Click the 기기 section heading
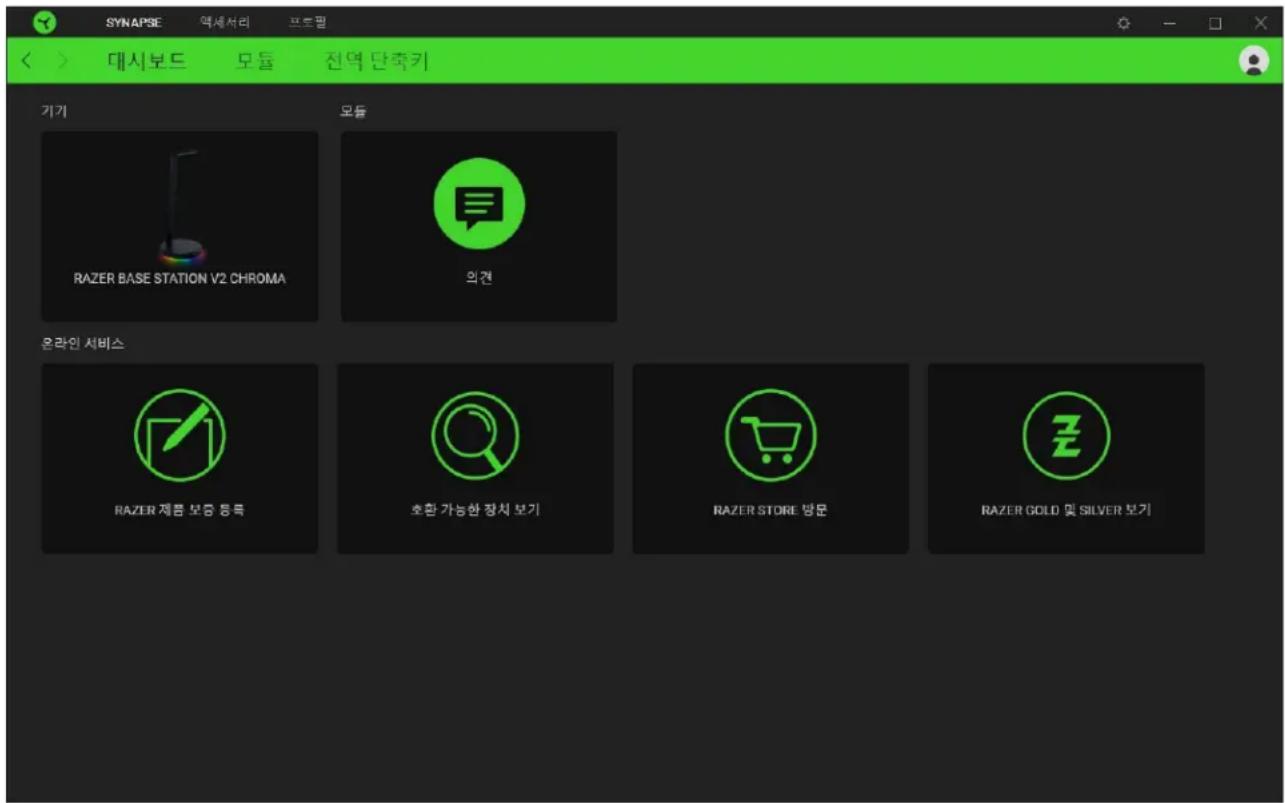The width and height of the screenshot is (1285, 803). (x=53, y=111)
